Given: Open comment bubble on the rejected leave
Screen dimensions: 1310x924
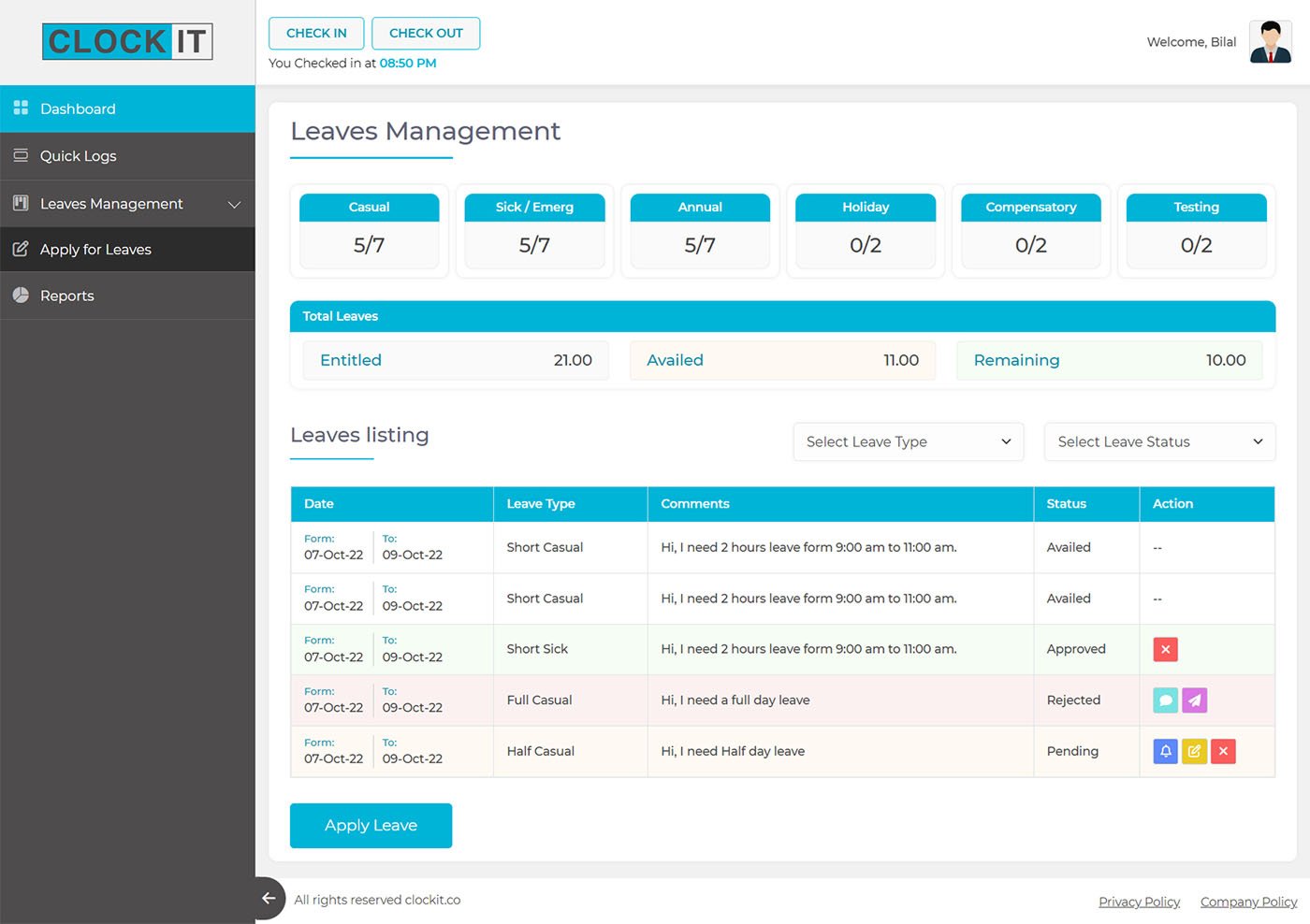Looking at the screenshot, I should pyautogui.click(x=1165, y=700).
